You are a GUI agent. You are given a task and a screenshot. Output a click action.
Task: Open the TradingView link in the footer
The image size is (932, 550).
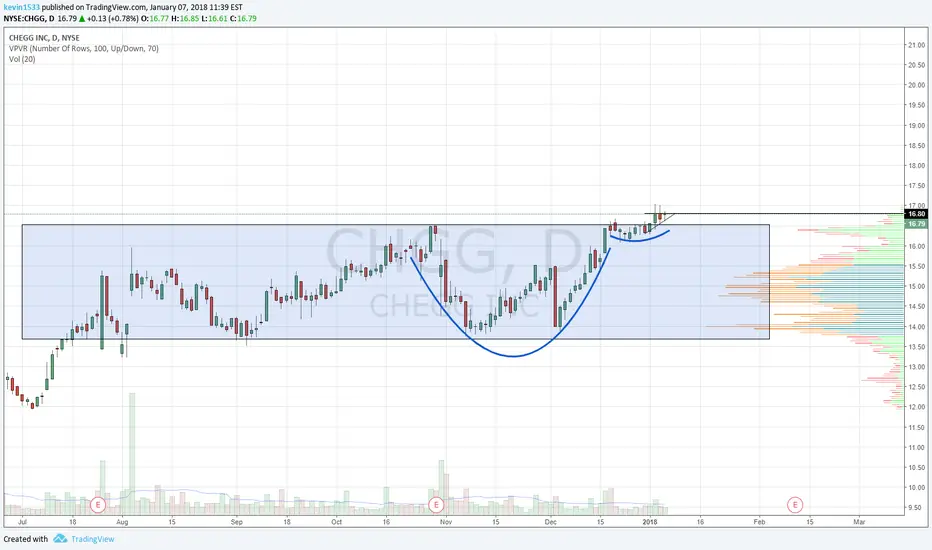[93, 539]
